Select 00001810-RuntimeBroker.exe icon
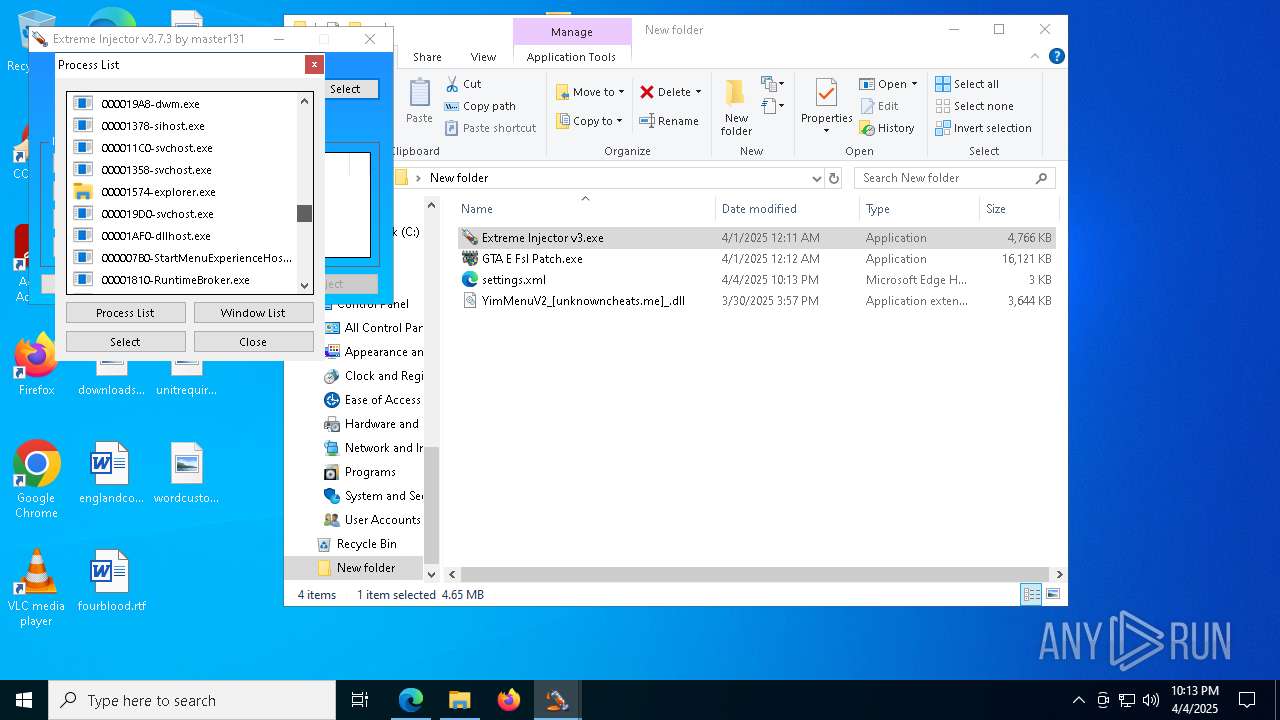Viewport: 1280px width, 720px height. pos(83,280)
